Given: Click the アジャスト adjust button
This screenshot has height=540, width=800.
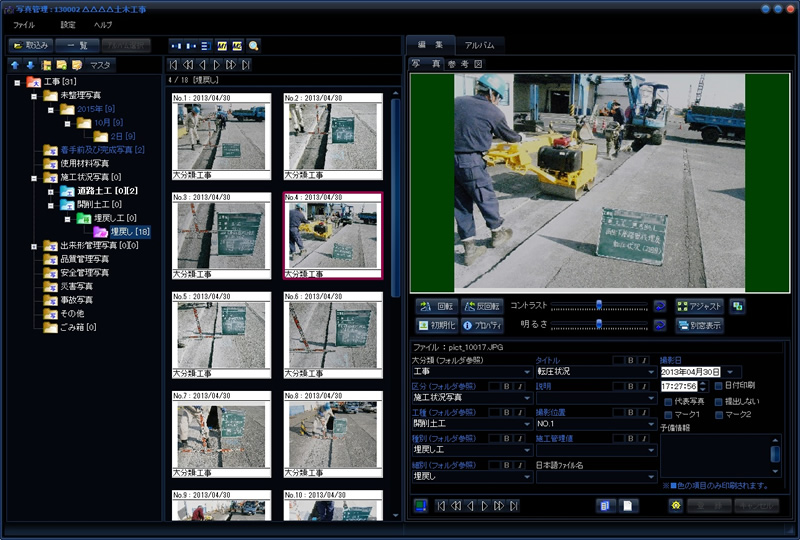Looking at the screenshot, I should 699,306.
